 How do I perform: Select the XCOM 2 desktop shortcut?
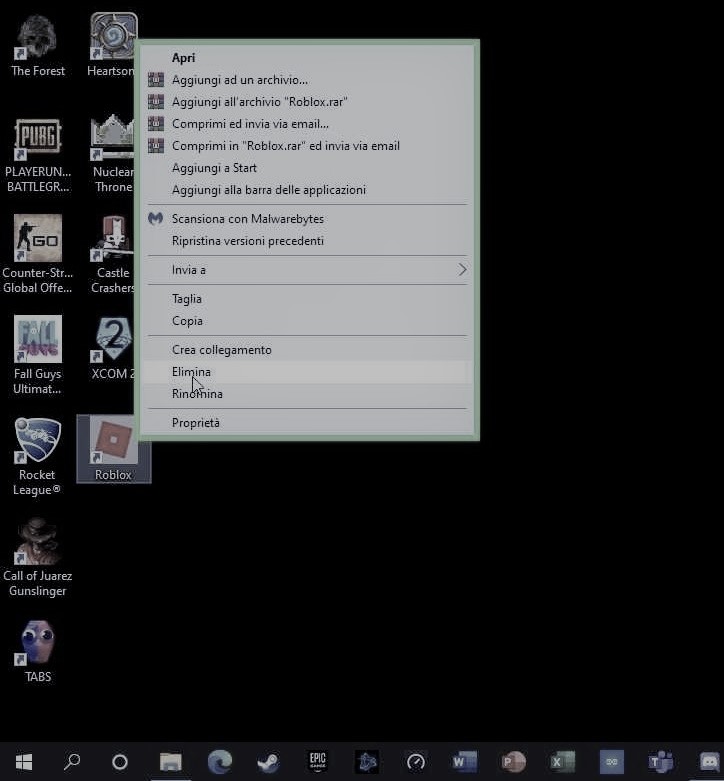113,349
